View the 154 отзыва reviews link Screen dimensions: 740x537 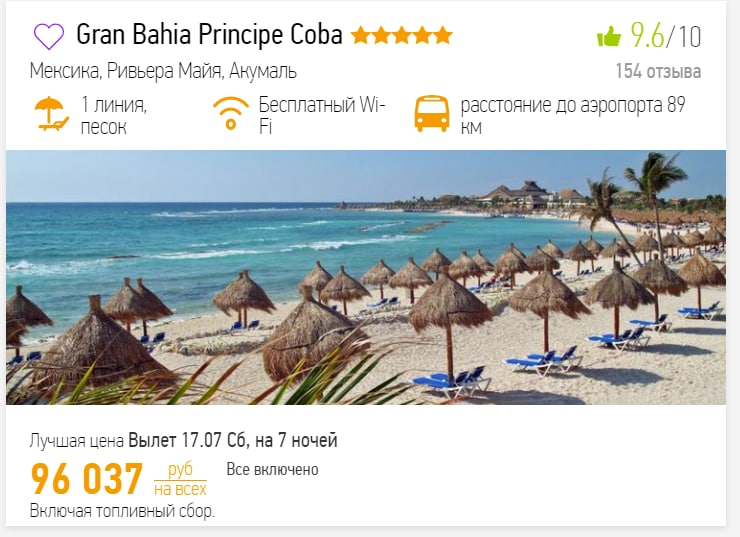click(x=658, y=71)
